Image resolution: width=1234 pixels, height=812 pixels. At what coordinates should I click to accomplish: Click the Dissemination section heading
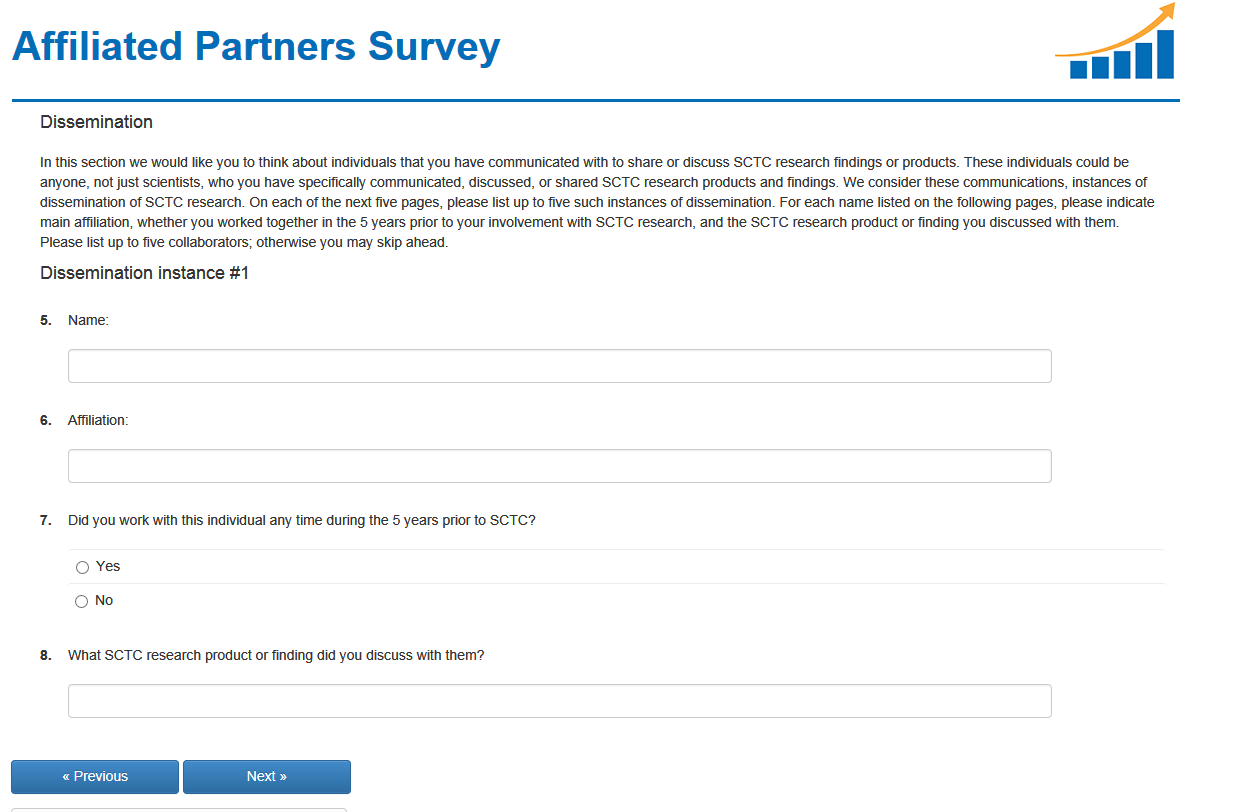click(x=96, y=122)
